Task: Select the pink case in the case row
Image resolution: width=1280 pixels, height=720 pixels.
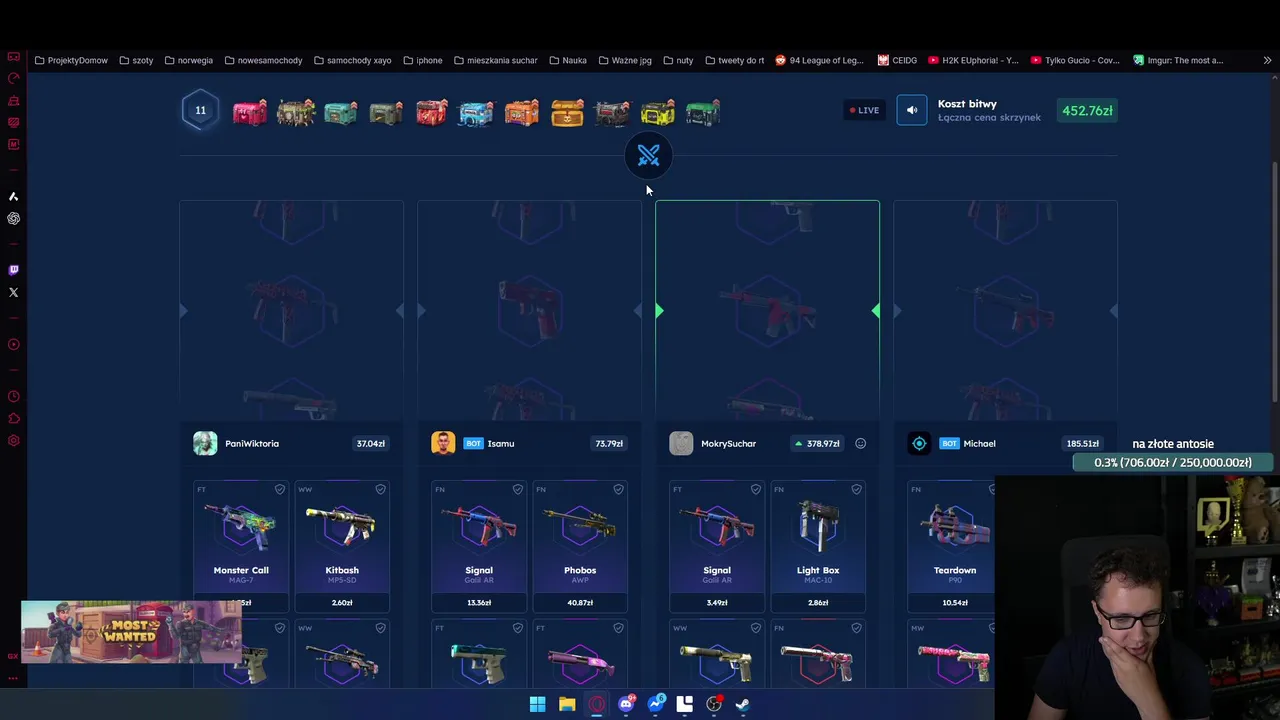Action: click(250, 113)
